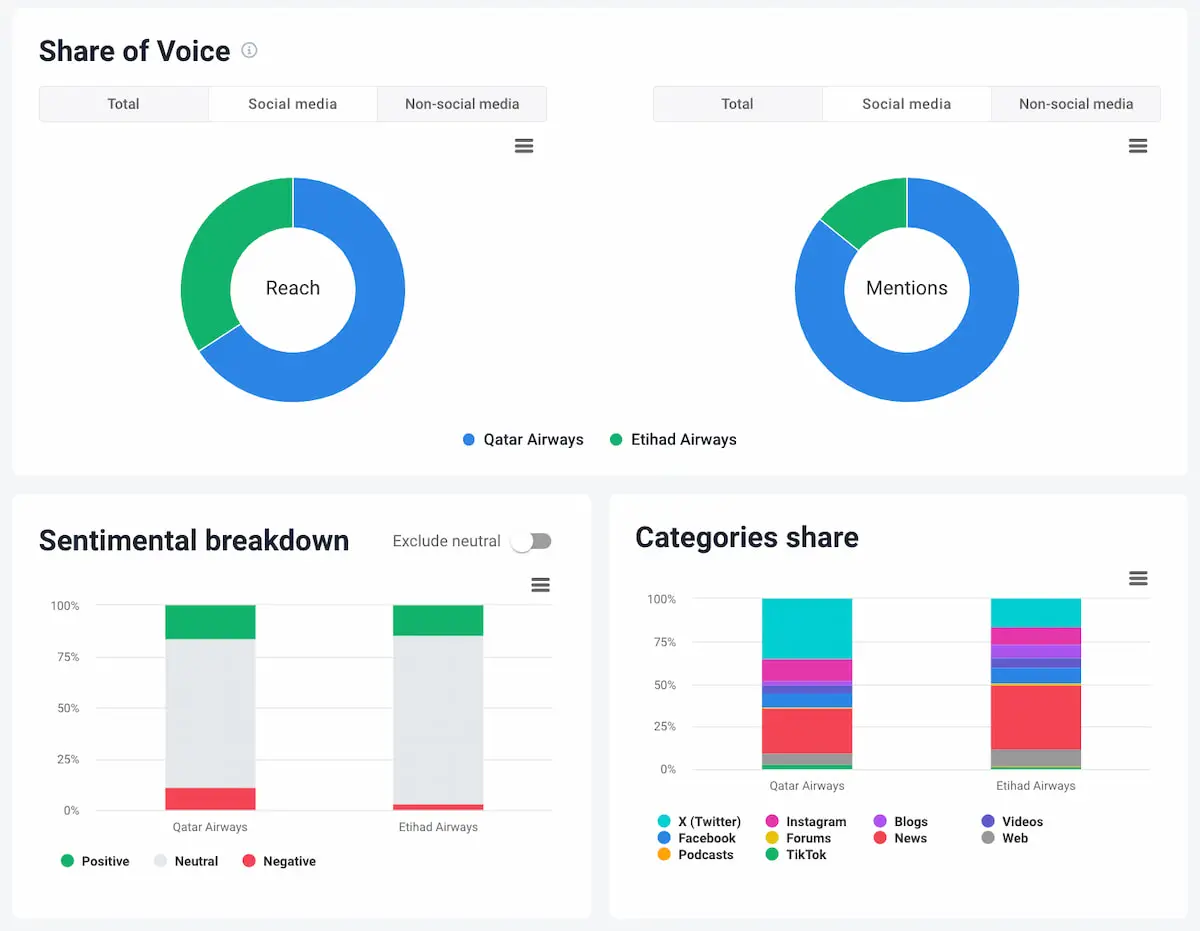The height and width of the screenshot is (931, 1200).
Task: Open the Total view on the left chart
Action: pyautogui.click(x=124, y=104)
